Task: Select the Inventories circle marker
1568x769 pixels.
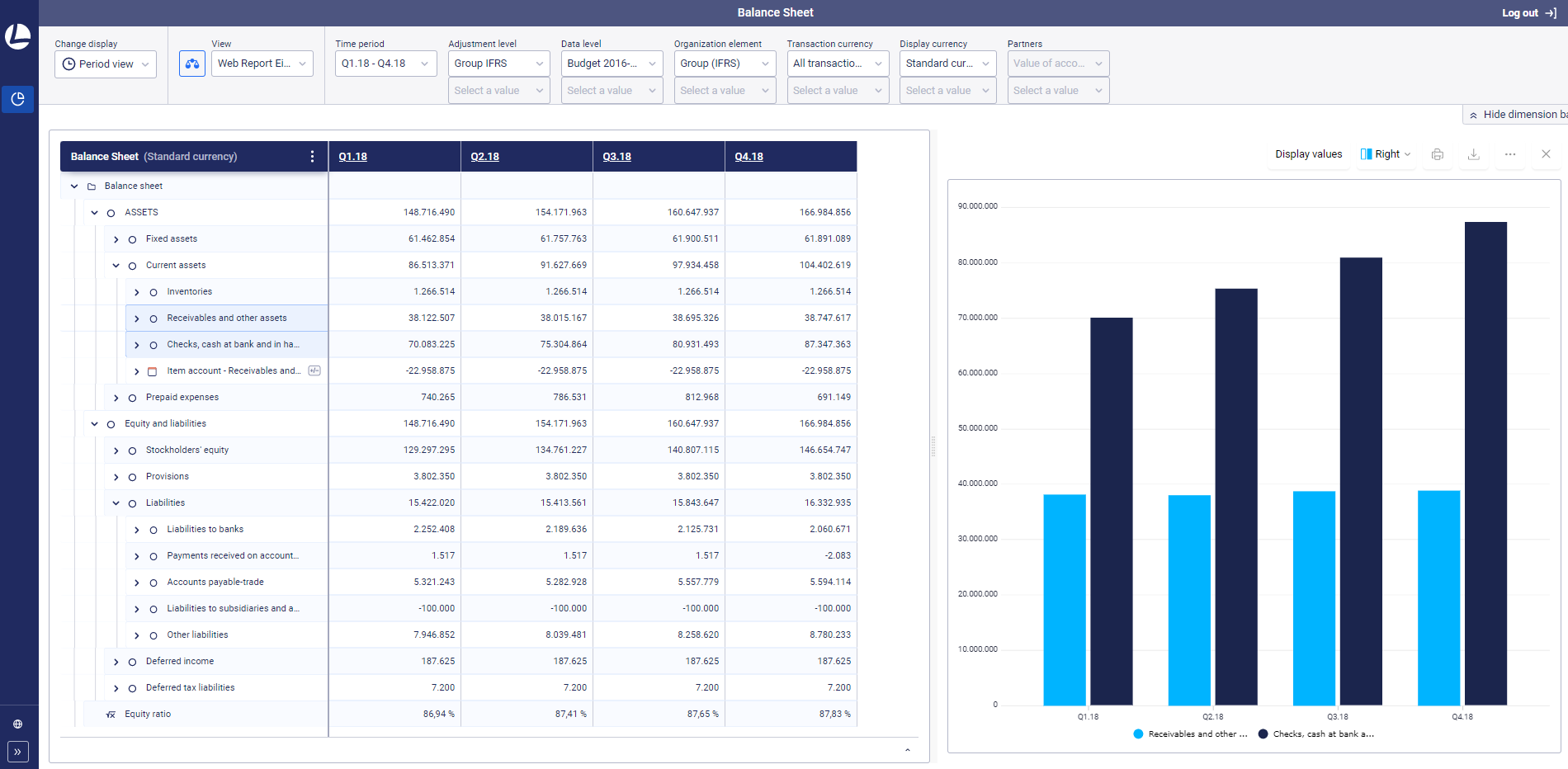Action: tap(153, 292)
